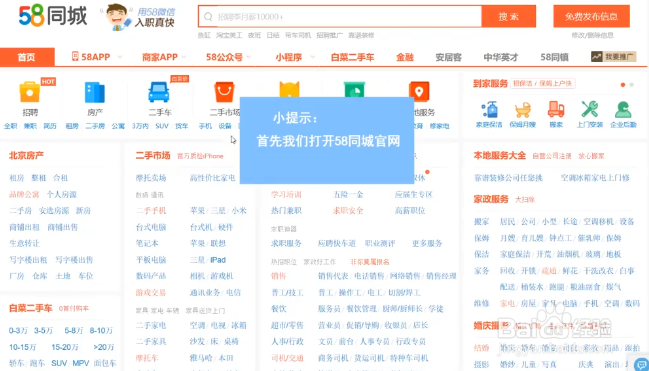Open the 简历 link under 招聘
Image resolution: width=649 pixels, height=371 pixels.
click(50, 126)
